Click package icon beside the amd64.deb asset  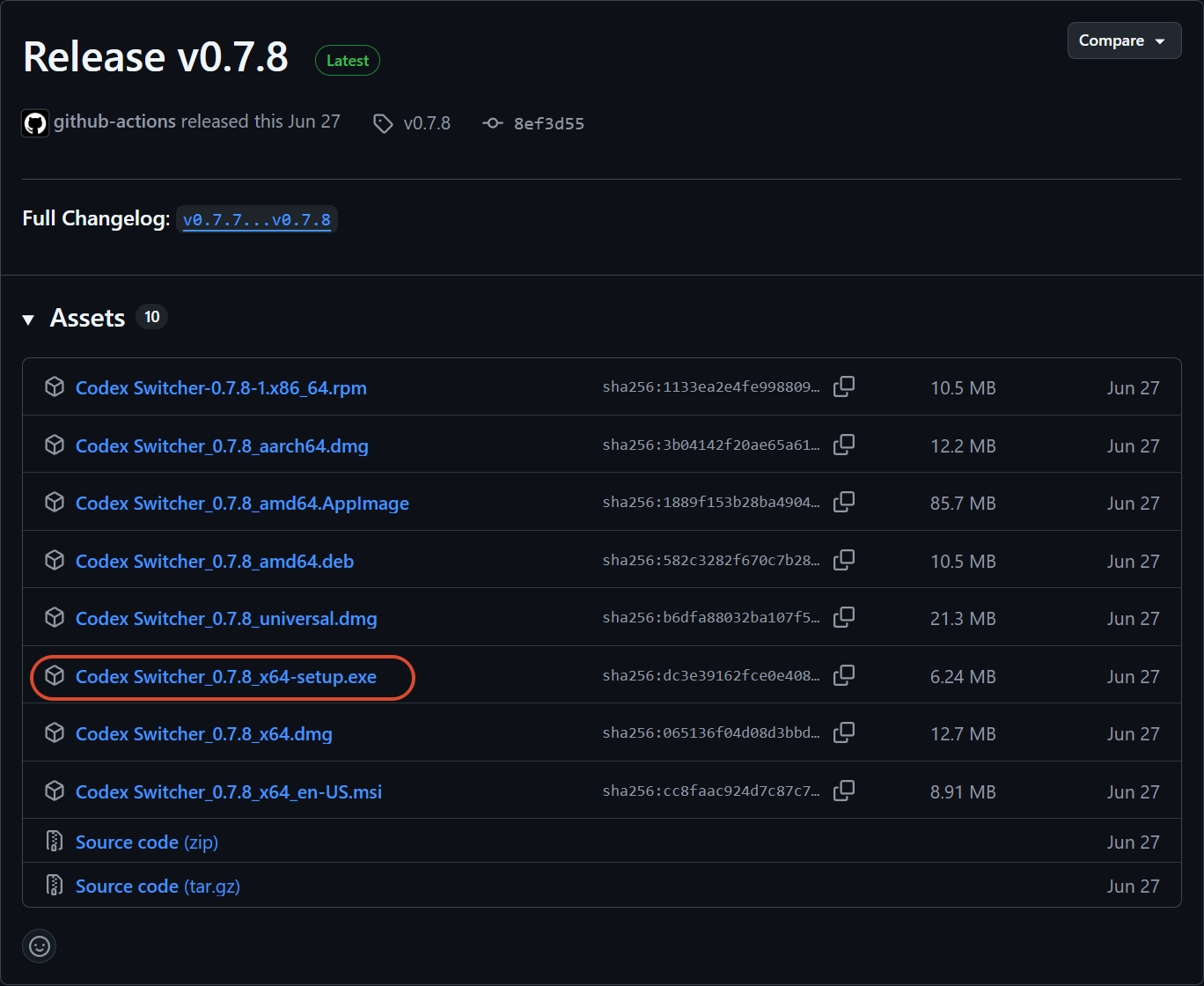(55, 561)
